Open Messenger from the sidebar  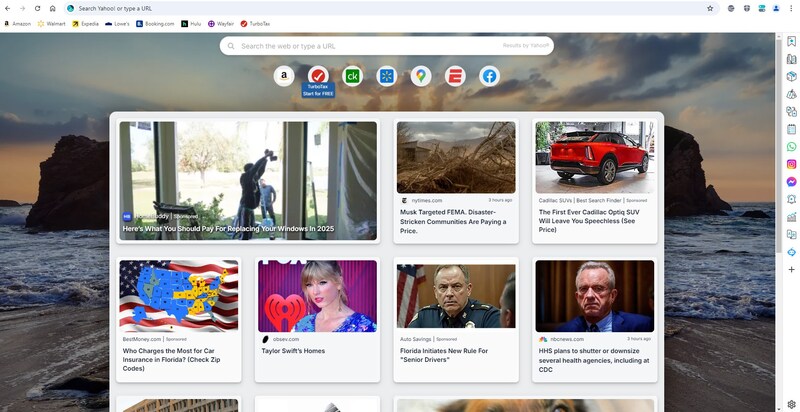(x=791, y=181)
